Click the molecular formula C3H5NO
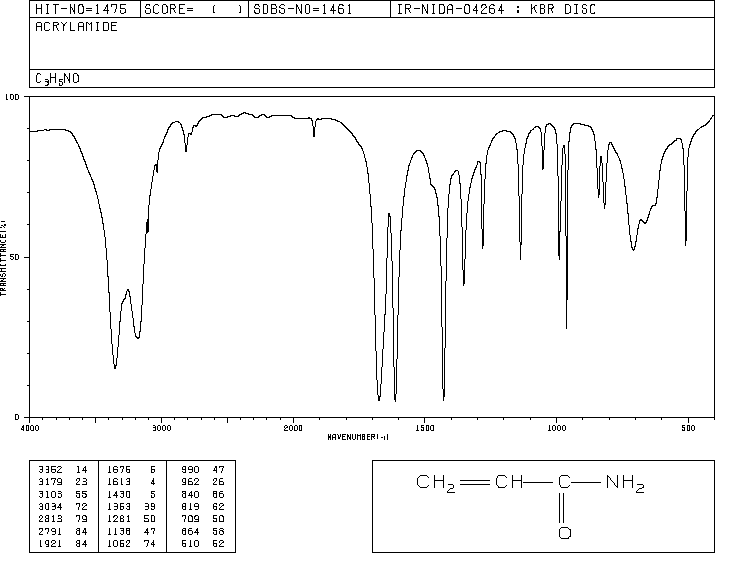 pyautogui.click(x=57, y=79)
